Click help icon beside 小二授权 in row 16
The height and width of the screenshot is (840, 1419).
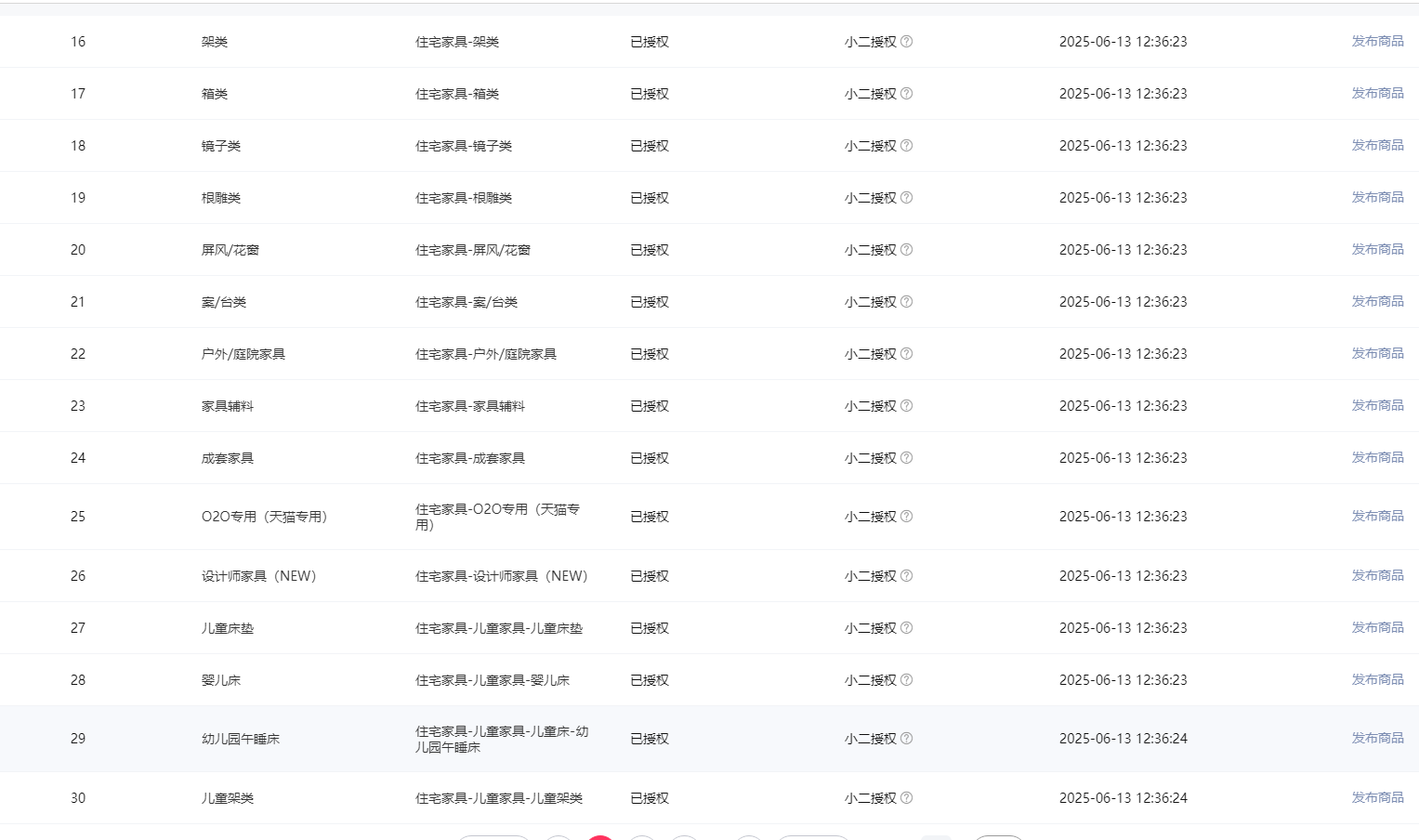[x=906, y=42]
